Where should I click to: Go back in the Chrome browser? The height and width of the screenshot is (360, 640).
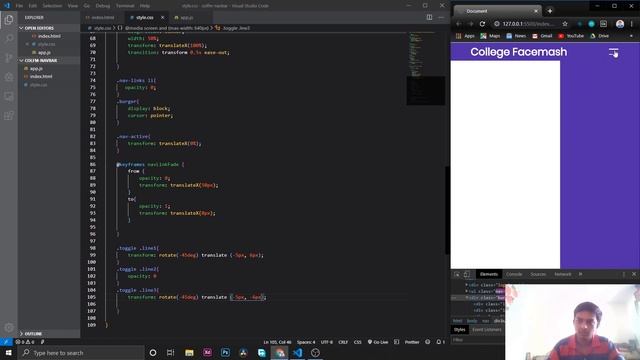(459, 24)
